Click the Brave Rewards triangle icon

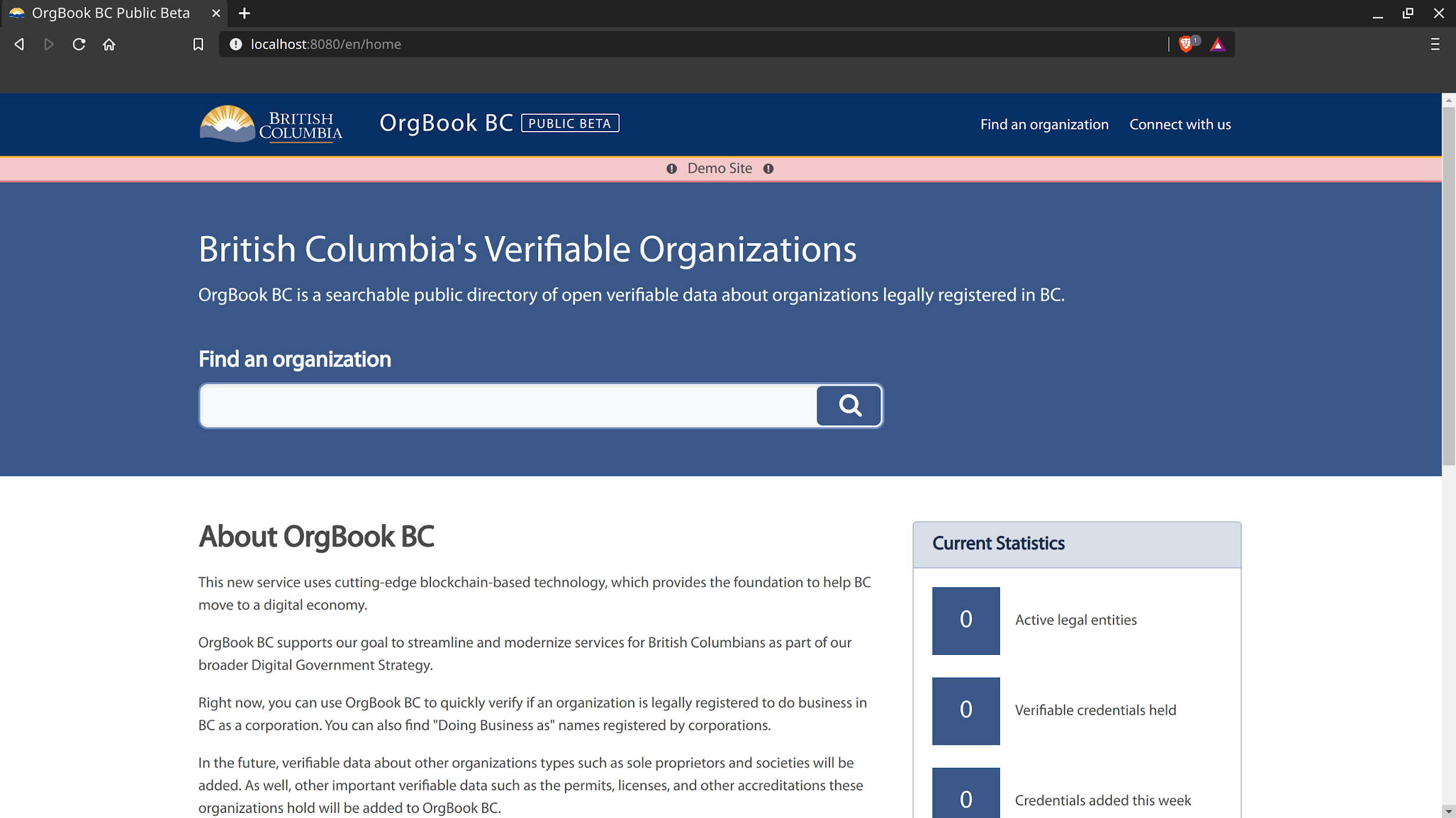click(x=1217, y=45)
